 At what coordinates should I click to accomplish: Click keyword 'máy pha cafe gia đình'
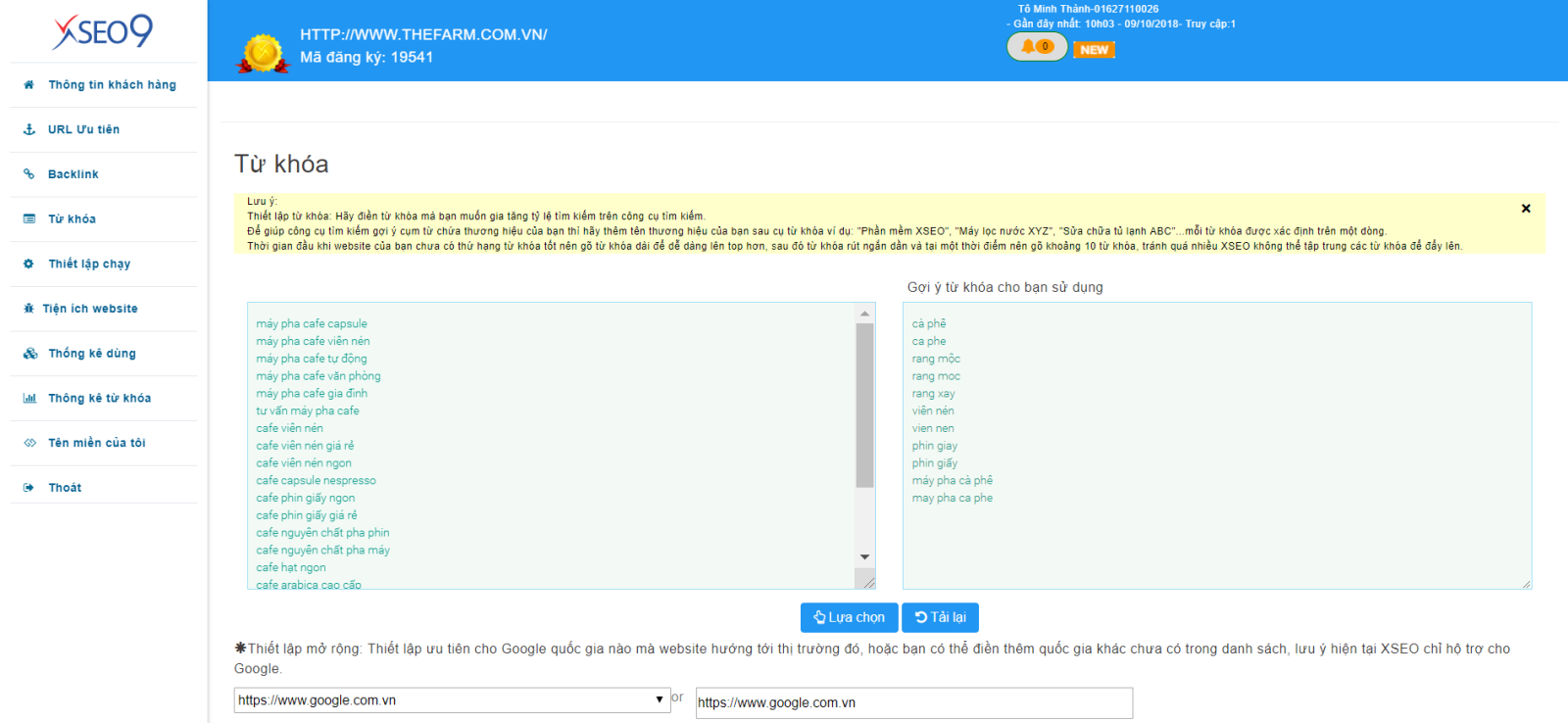coord(312,393)
